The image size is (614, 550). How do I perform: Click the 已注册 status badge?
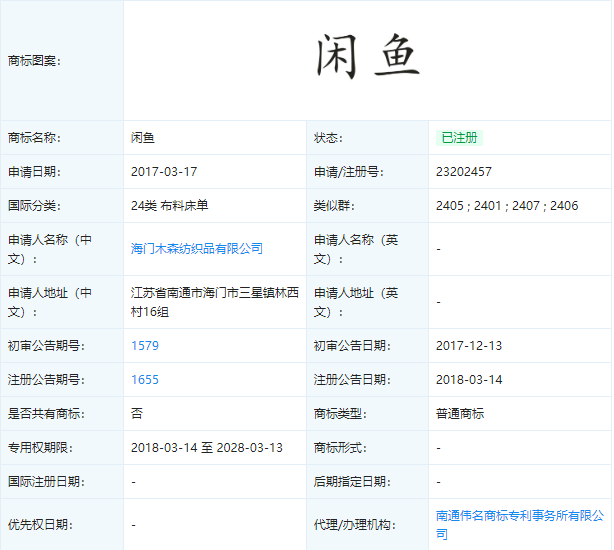459,138
